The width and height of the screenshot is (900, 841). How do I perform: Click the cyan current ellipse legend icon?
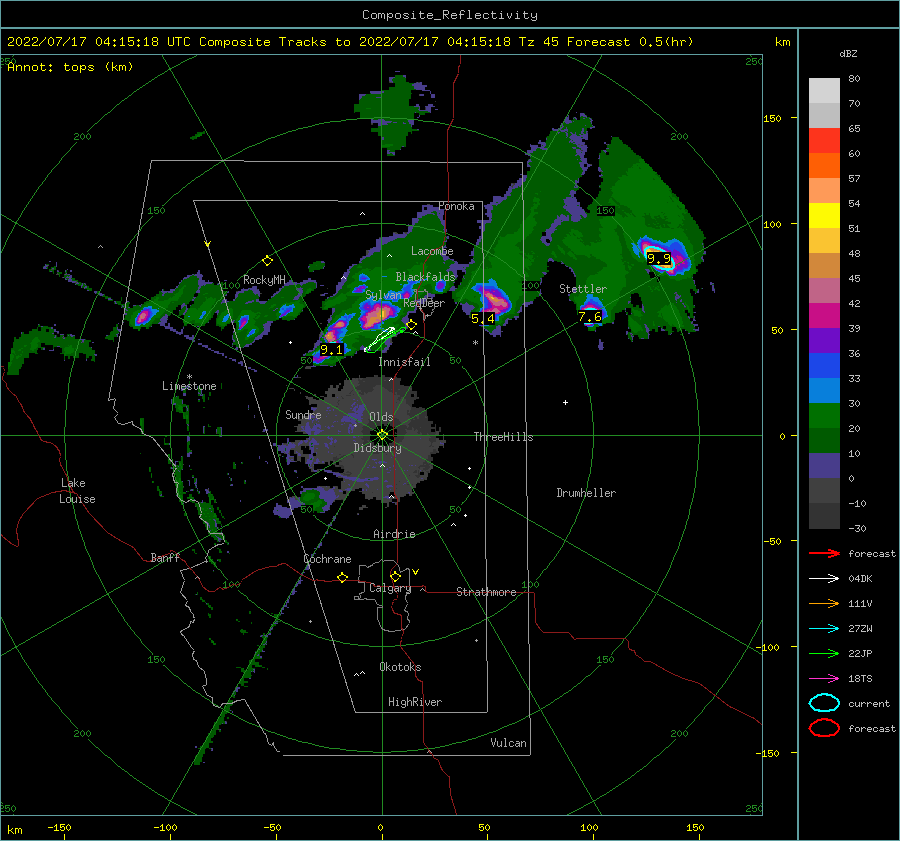[x=824, y=703]
